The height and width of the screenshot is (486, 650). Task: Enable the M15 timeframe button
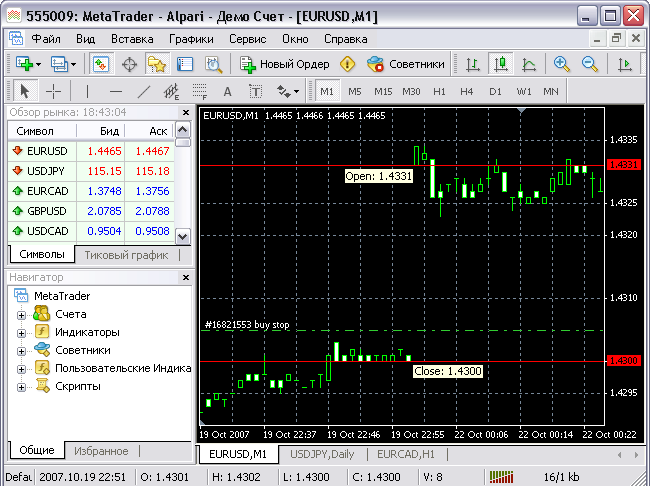pyautogui.click(x=383, y=91)
